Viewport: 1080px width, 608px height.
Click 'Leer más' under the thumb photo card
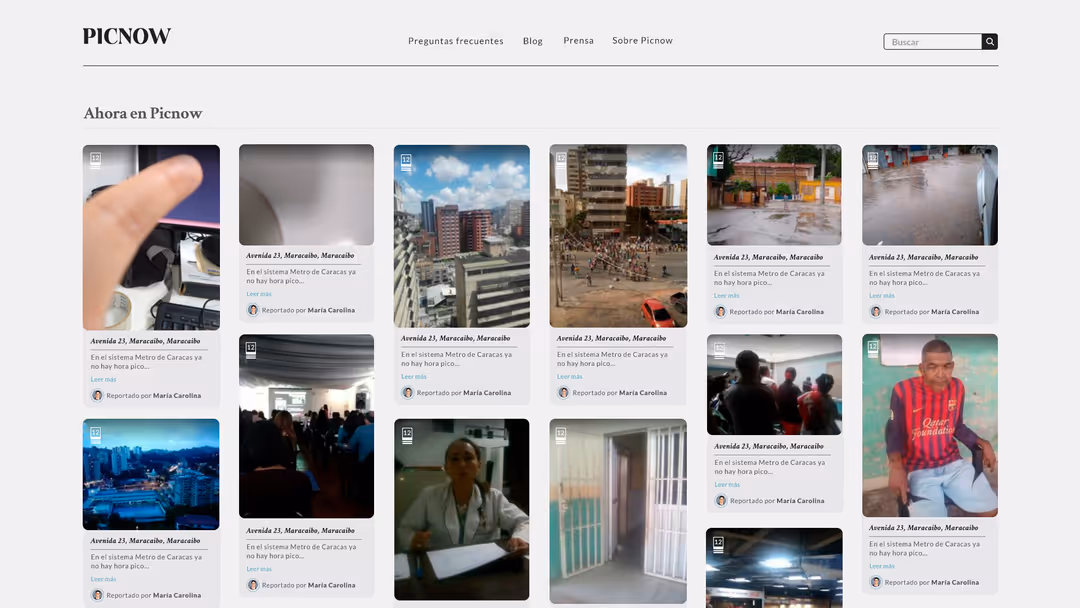point(103,379)
